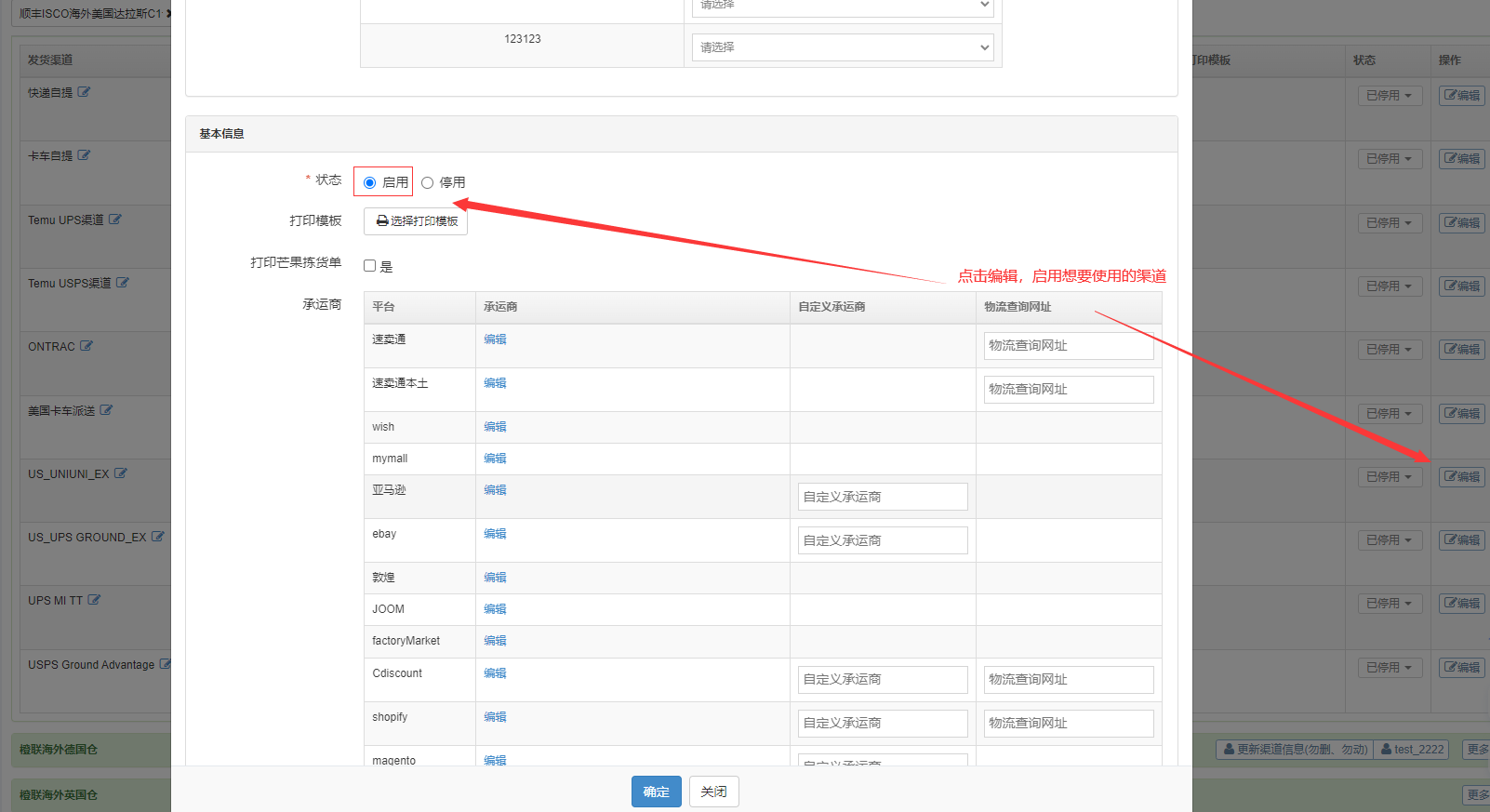Viewport: 1490px width, 812px height.
Task: Click edit icon beside Temu UPS渠道
Action: point(115,220)
